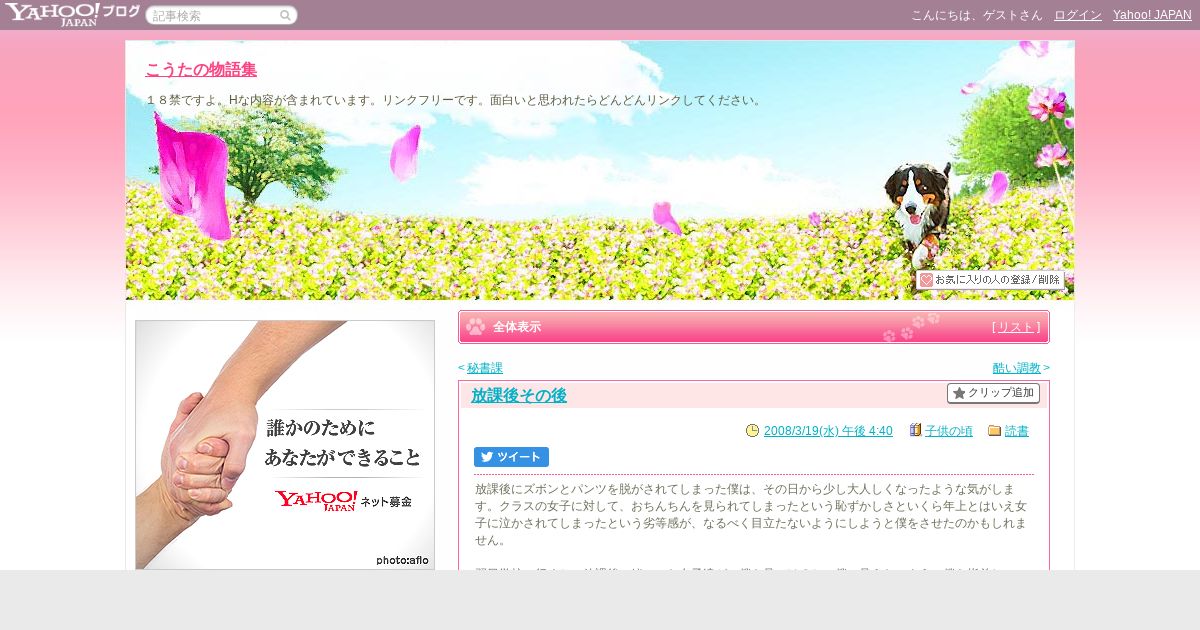The height and width of the screenshot is (630, 1200).
Task: Click the 全体表示 header text
Action: [x=517, y=327]
